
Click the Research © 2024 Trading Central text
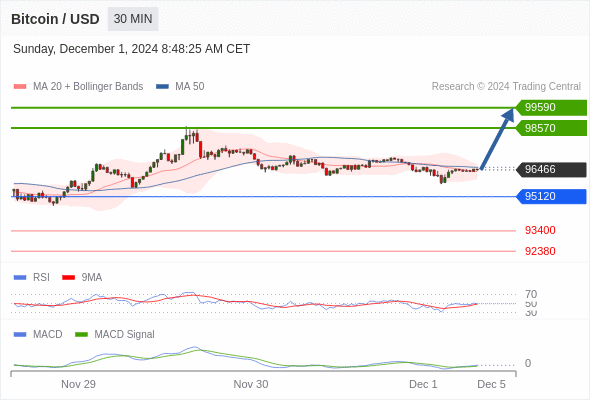click(506, 87)
